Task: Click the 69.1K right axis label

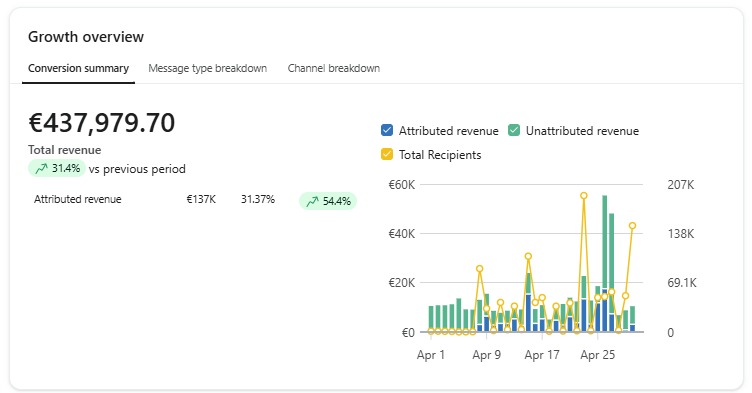Action: pyautogui.click(x=682, y=283)
